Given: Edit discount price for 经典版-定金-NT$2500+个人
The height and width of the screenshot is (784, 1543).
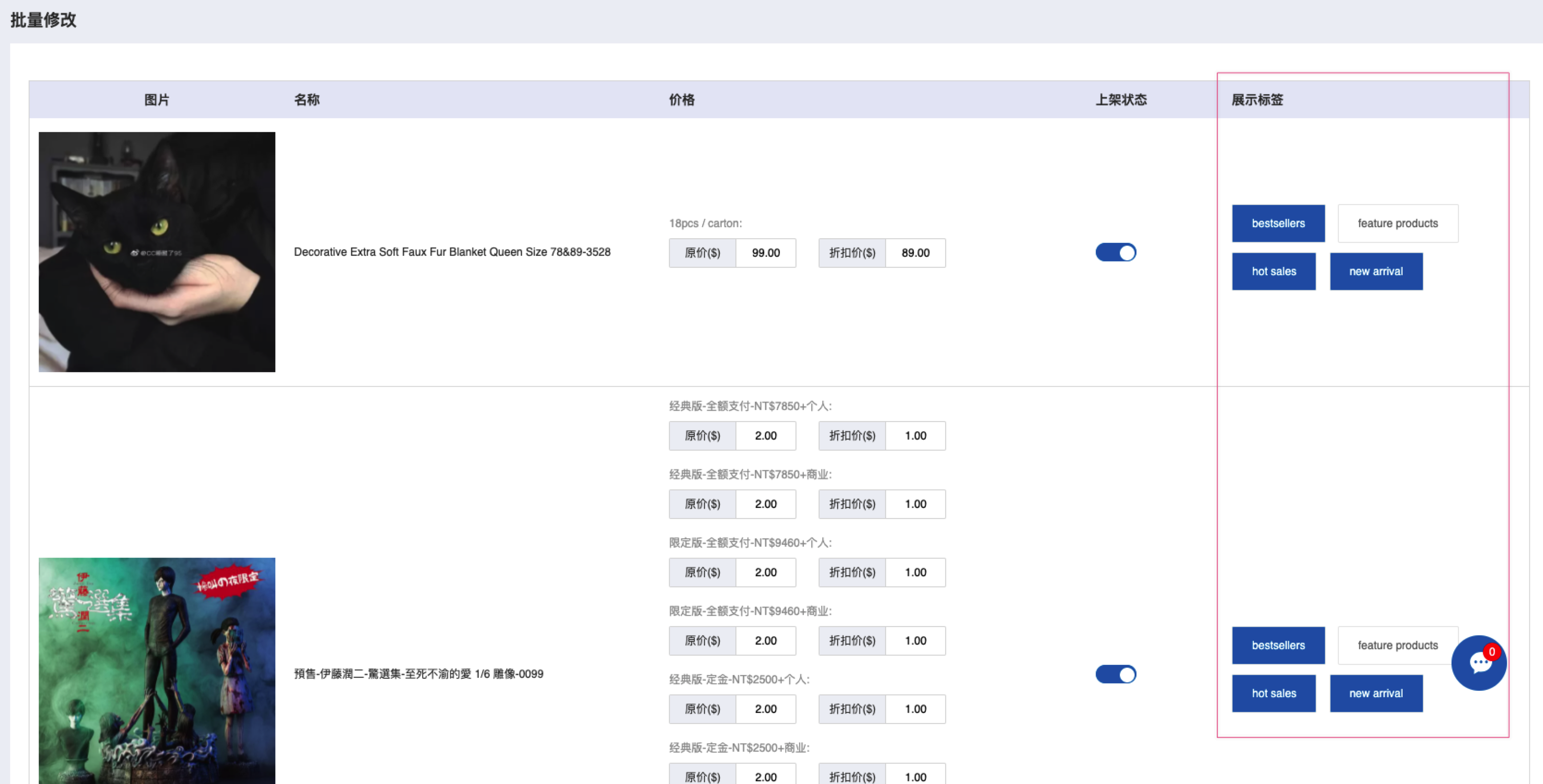Looking at the screenshot, I should [915, 709].
